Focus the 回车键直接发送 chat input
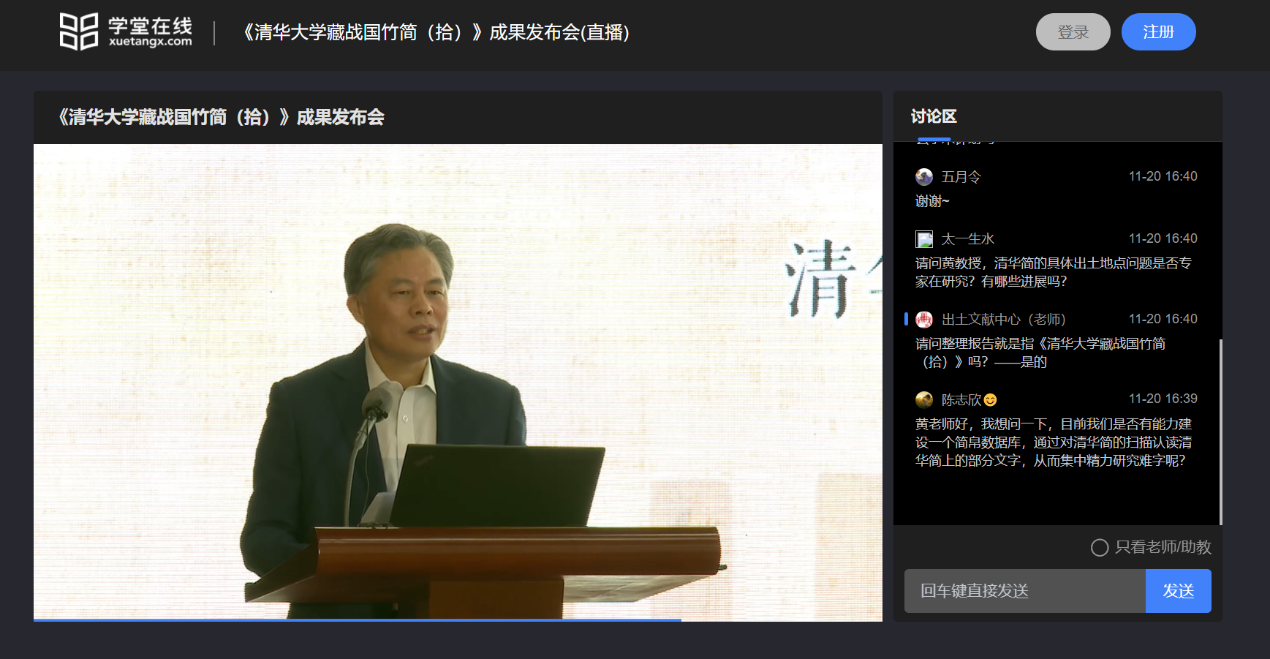 click(x=1024, y=591)
